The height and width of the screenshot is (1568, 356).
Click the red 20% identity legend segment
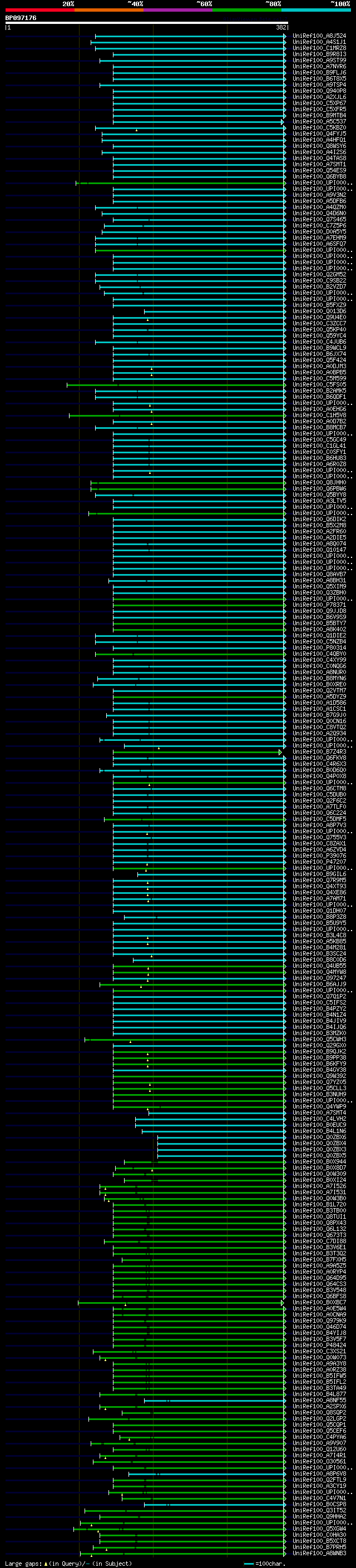pyautogui.click(x=39, y=10)
